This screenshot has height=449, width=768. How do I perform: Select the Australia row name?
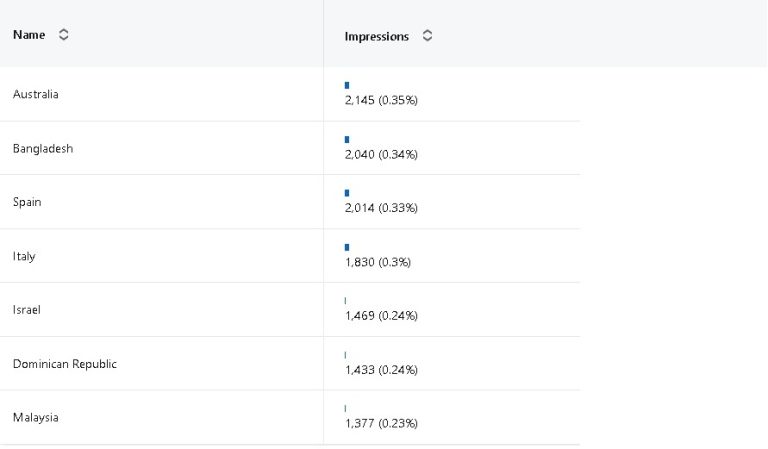click(x=36, y=94)
